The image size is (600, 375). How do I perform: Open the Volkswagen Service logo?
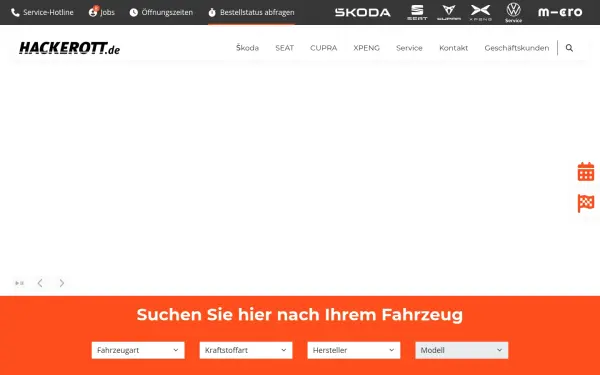point(514,12)
